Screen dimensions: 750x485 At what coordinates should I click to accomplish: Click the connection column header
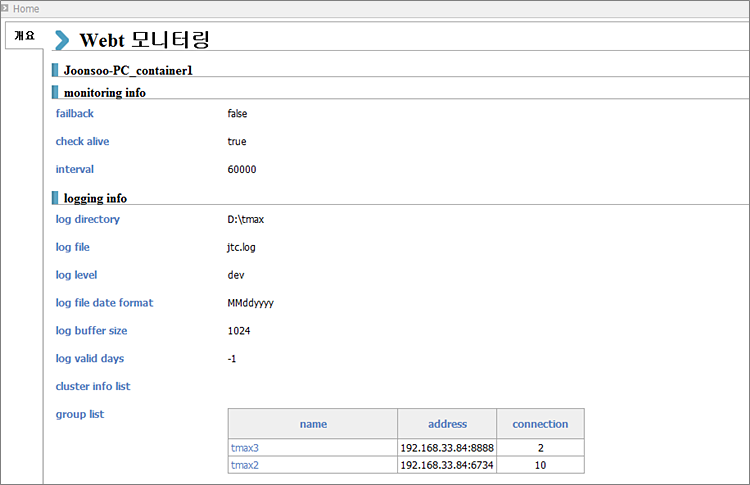coord(540,424)
